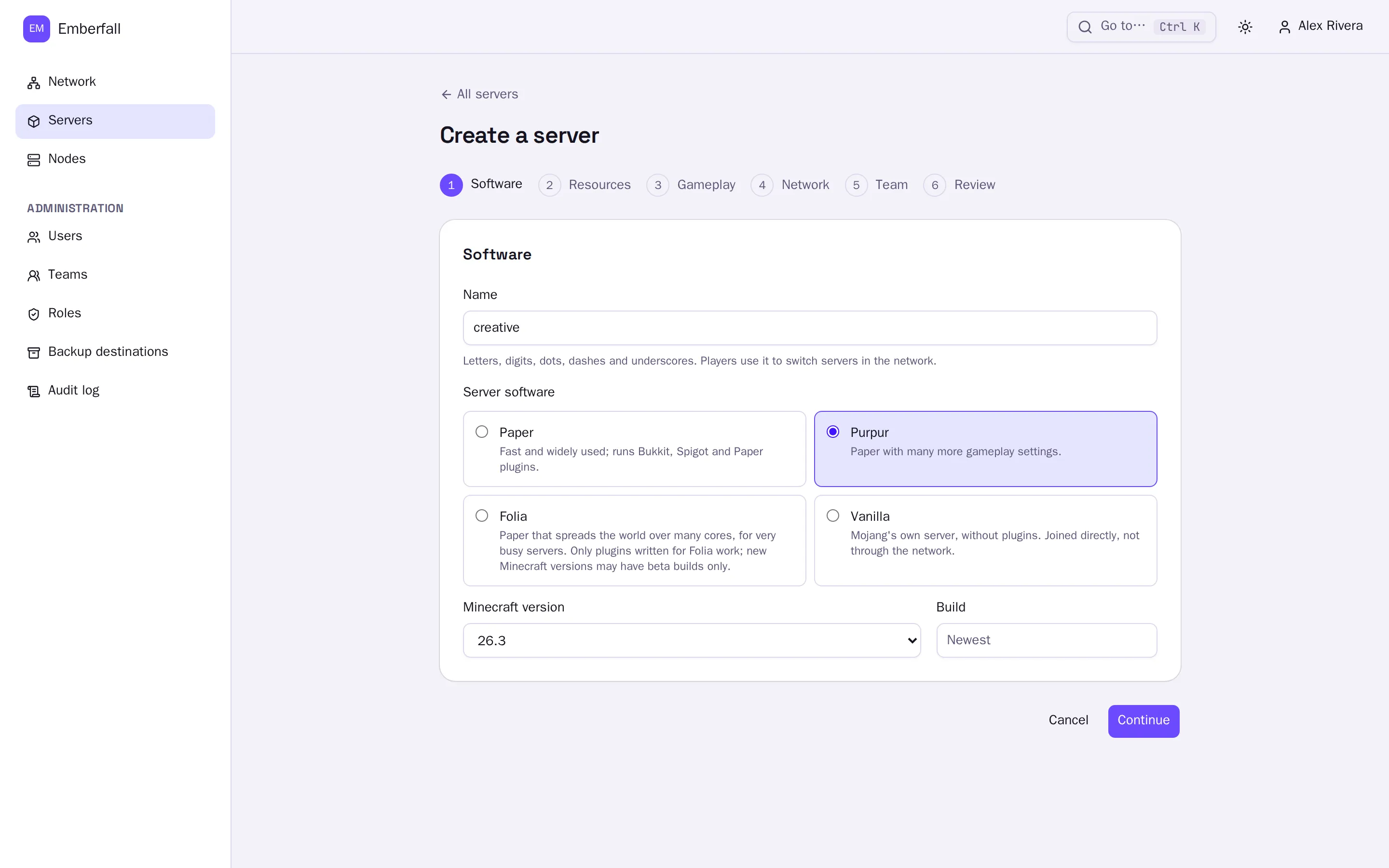Open the Audit log menu item
The height and width of the screenshot is (868, 1389).
[115, 391]
